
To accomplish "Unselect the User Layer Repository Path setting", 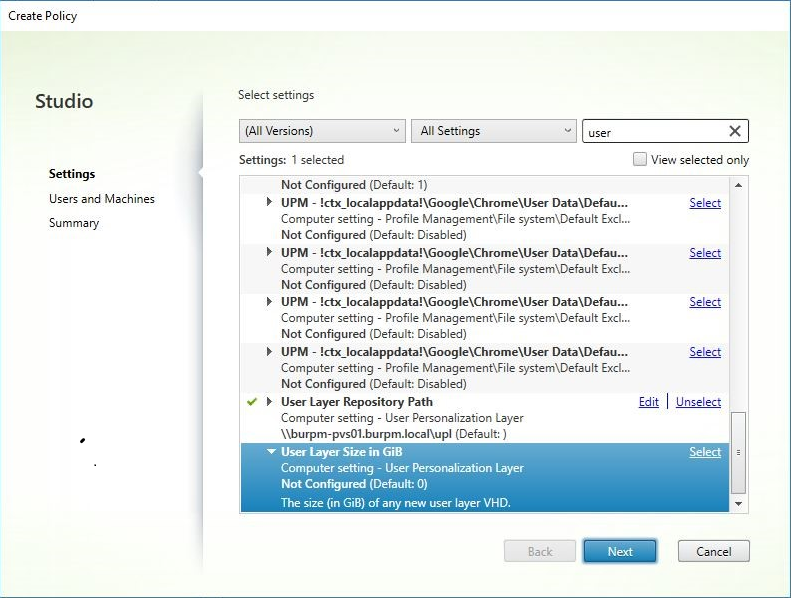I will pos(698,402).
